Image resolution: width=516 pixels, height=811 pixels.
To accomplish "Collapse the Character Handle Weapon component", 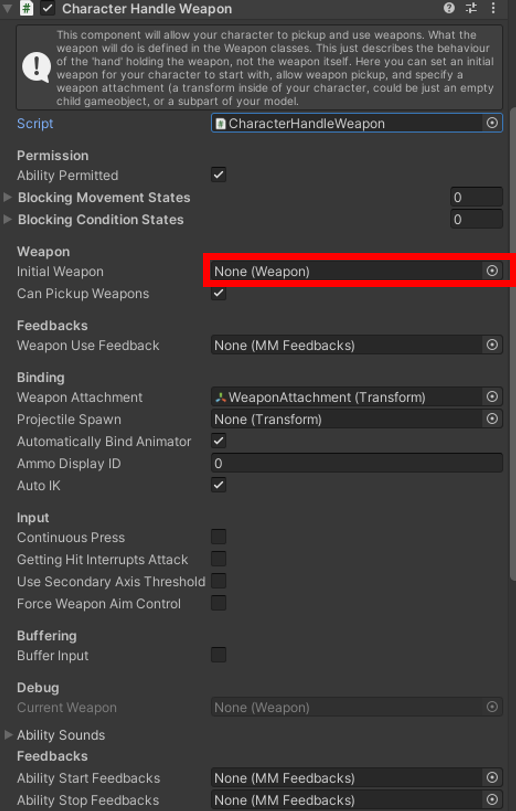I will 7,9.
